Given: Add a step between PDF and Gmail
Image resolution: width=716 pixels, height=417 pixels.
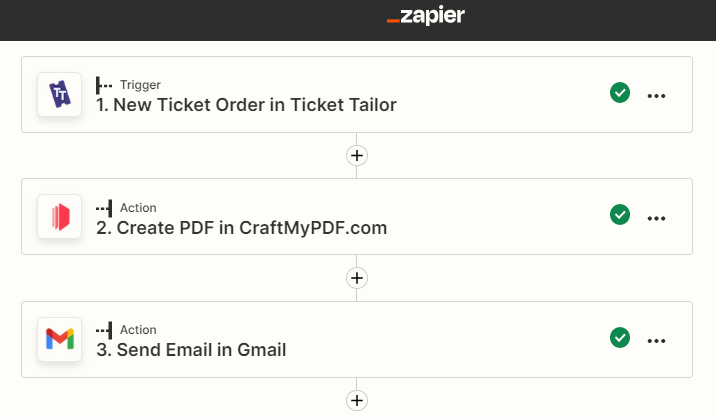Looking at the screenshot, I should click(357, 278).
